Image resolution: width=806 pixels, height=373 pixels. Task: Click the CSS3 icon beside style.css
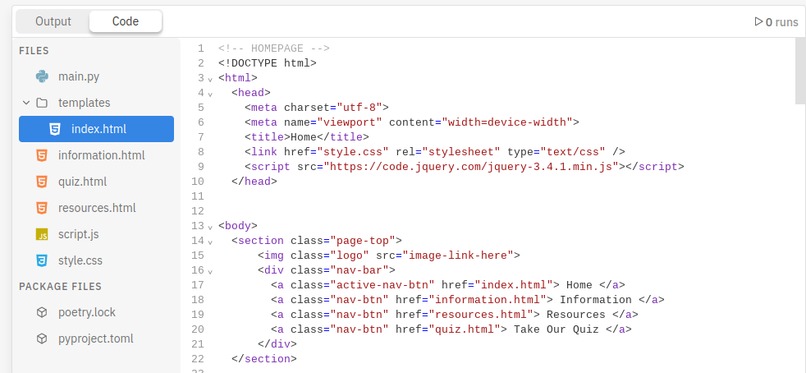pos(42,260)
